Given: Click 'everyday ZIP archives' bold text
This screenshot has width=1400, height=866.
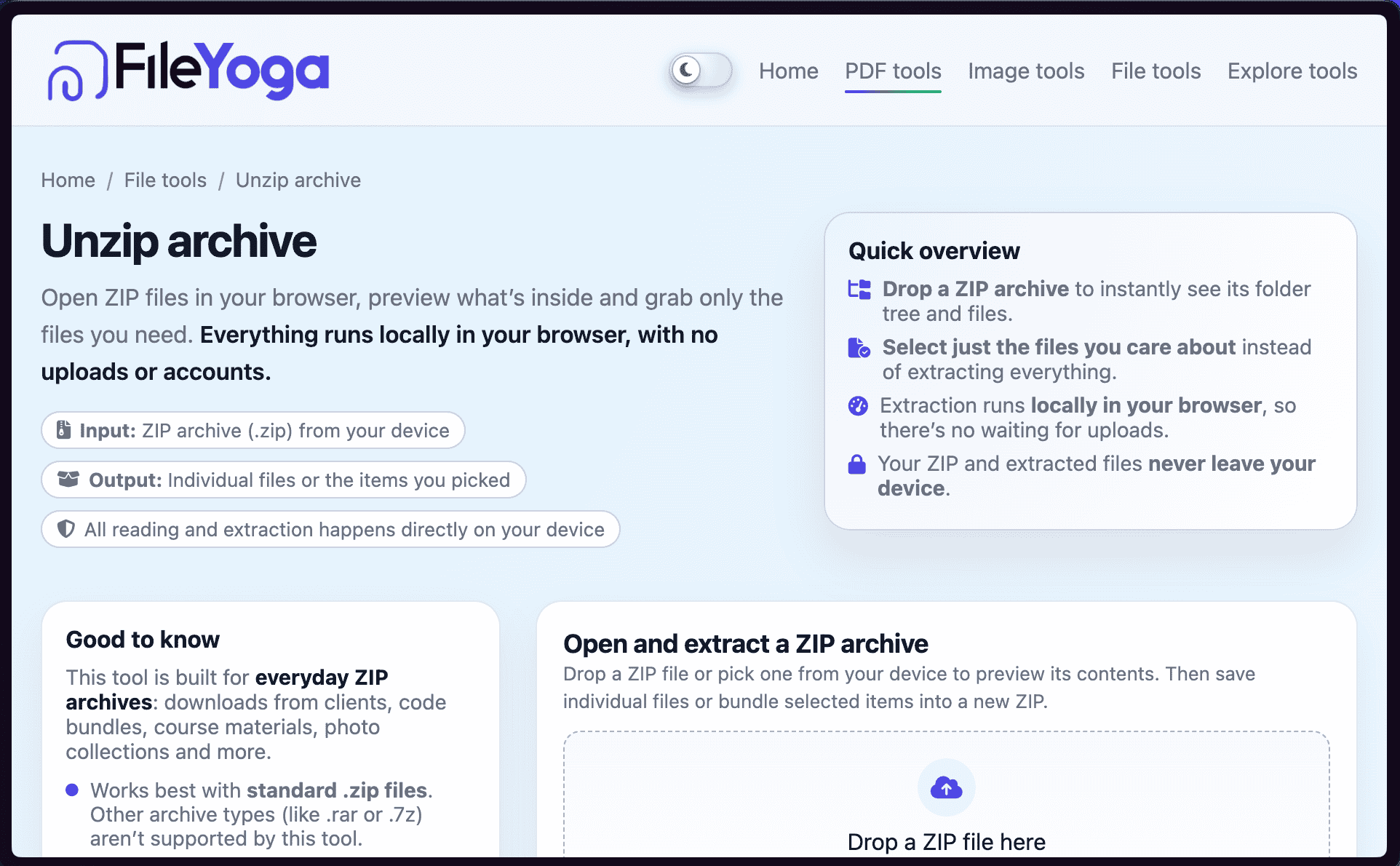Looking at the screenshot, I should (x=227, y=690).
